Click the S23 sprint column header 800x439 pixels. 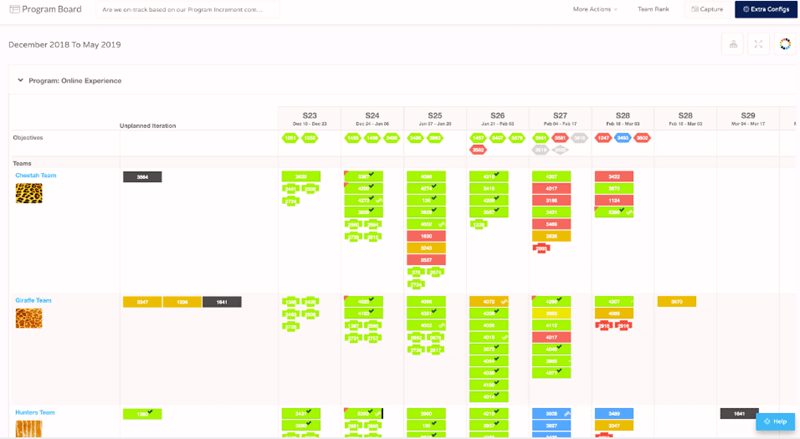point(309,116)
